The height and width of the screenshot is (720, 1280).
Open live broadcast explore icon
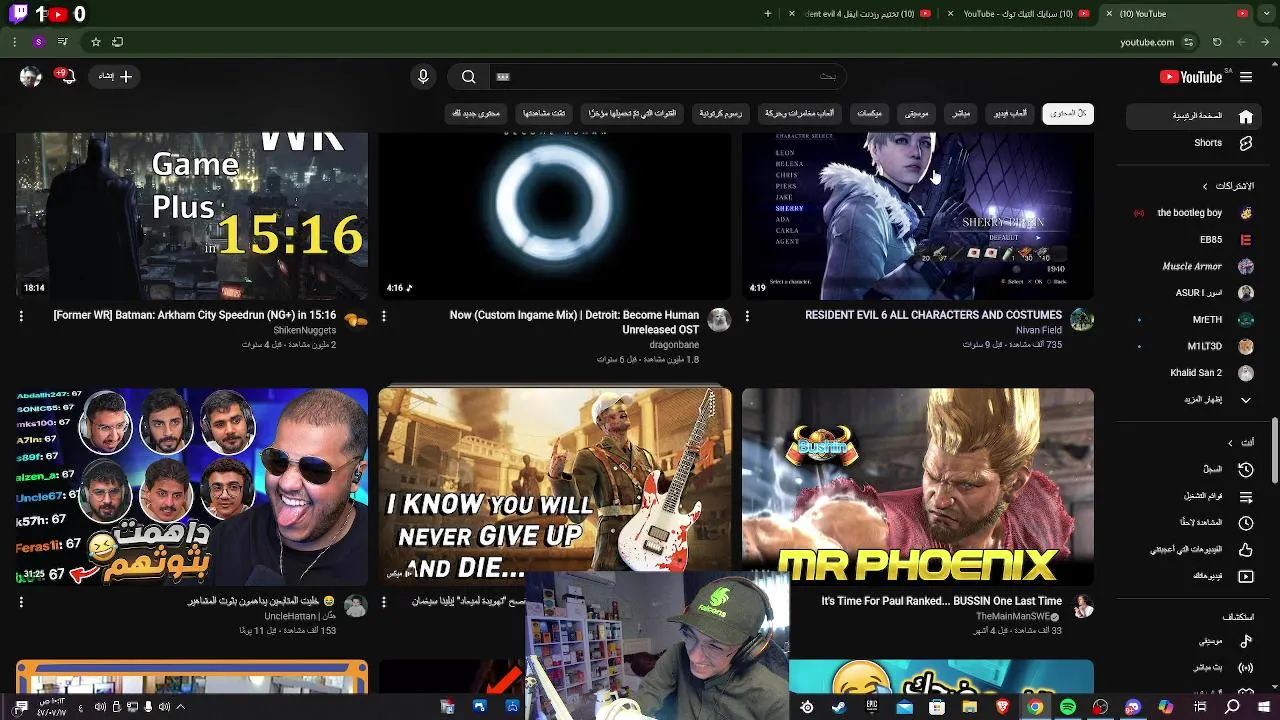coord(1246,667)
